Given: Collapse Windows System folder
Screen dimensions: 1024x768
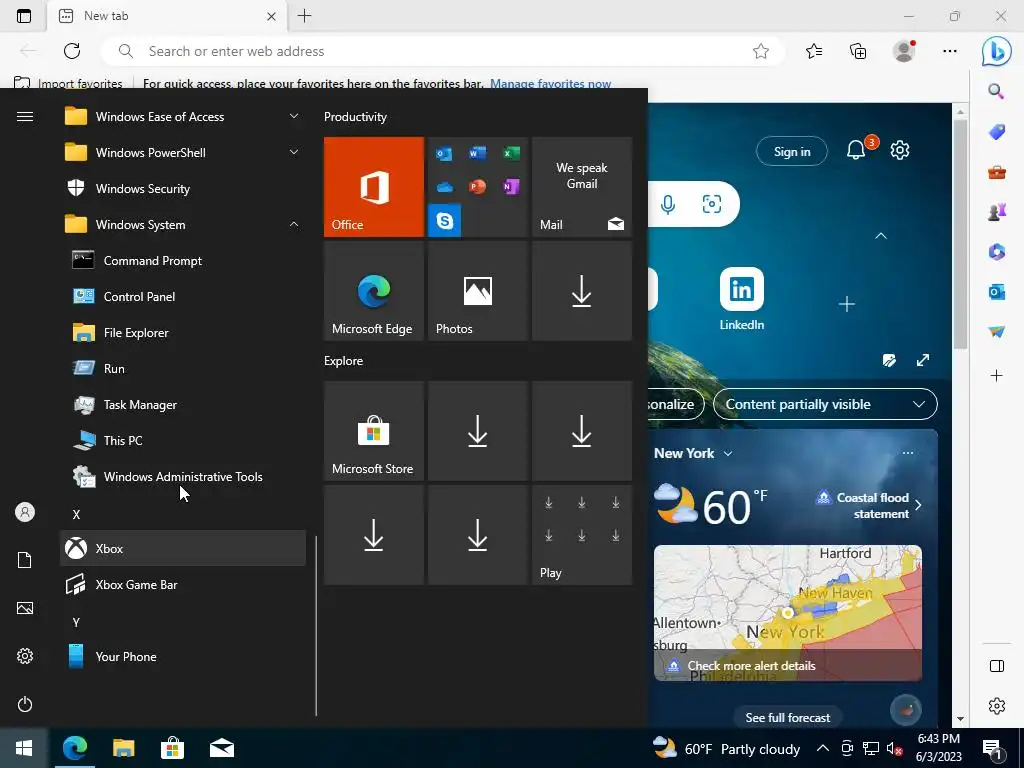Looking at the screenshot, I should coord(294,225).
